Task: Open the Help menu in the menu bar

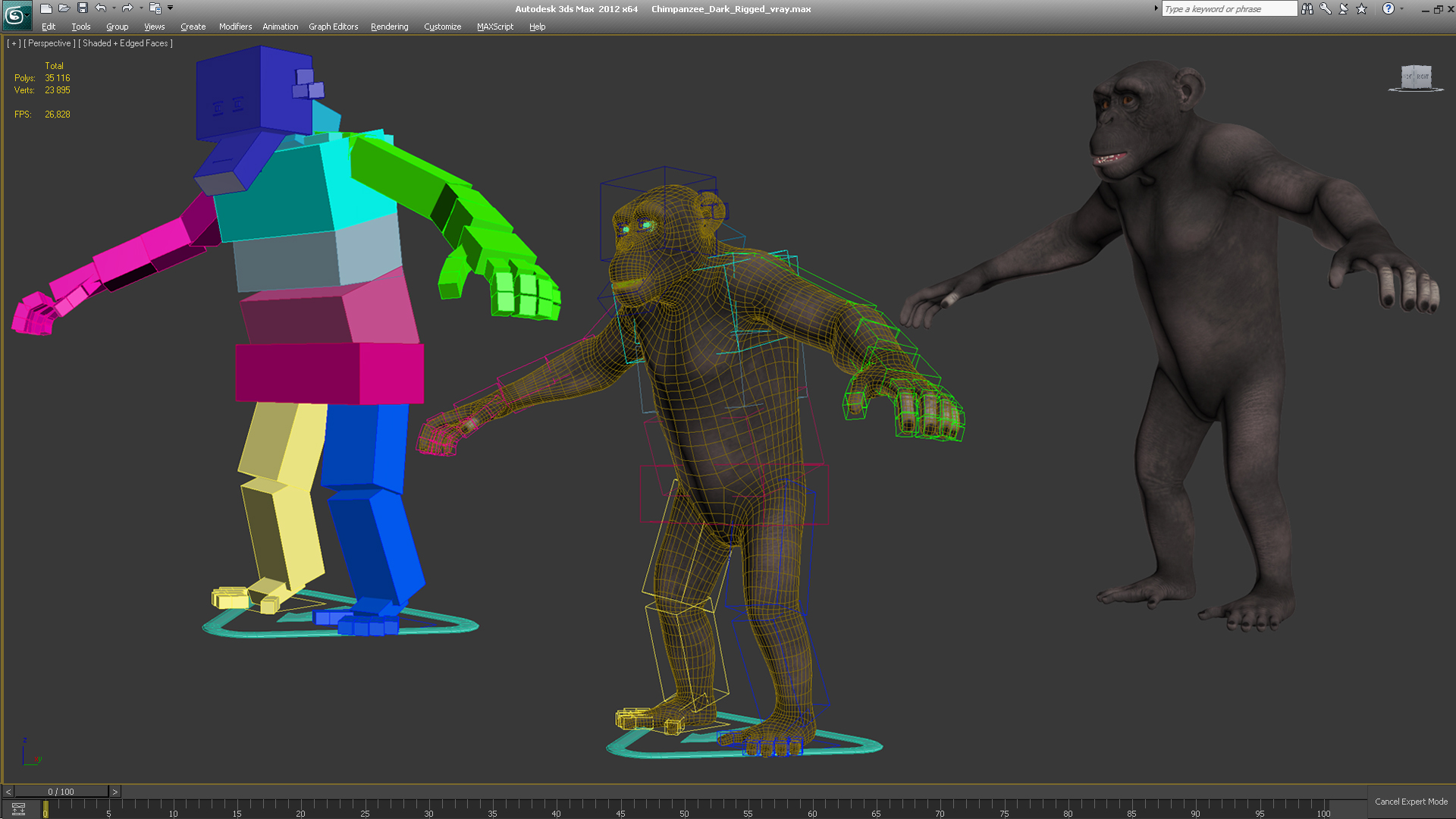Action: pos(538,27)
